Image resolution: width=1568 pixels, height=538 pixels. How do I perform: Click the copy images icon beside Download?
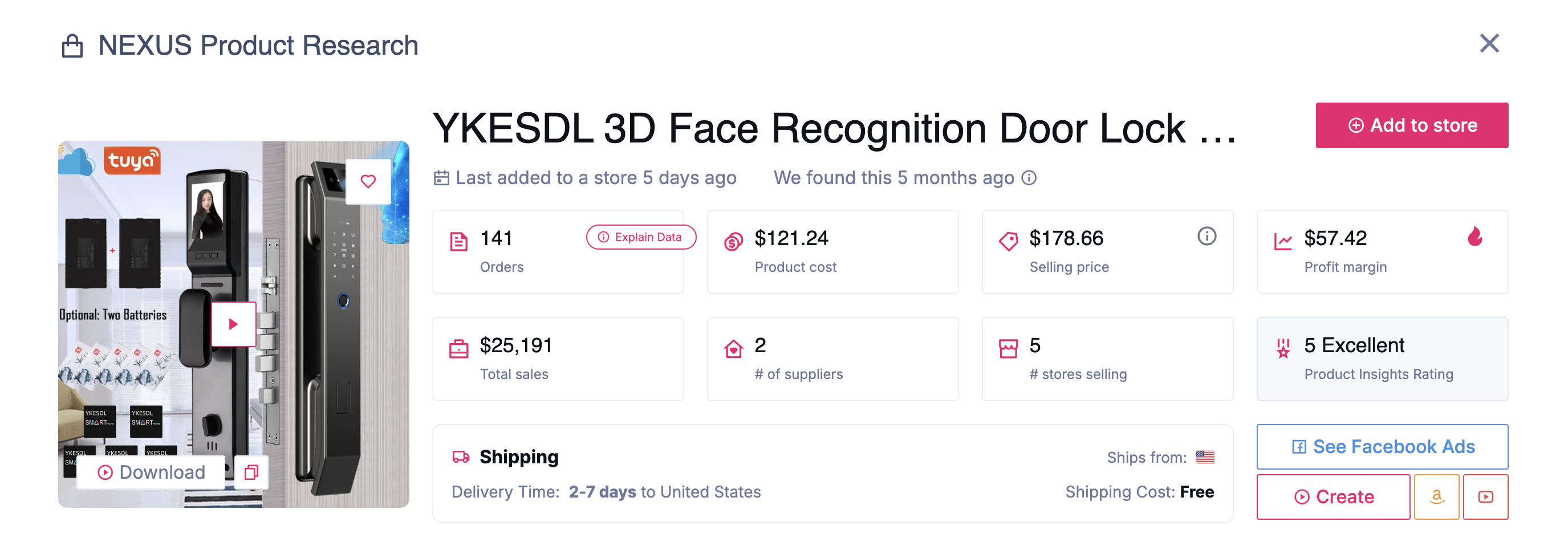point(251,472)
